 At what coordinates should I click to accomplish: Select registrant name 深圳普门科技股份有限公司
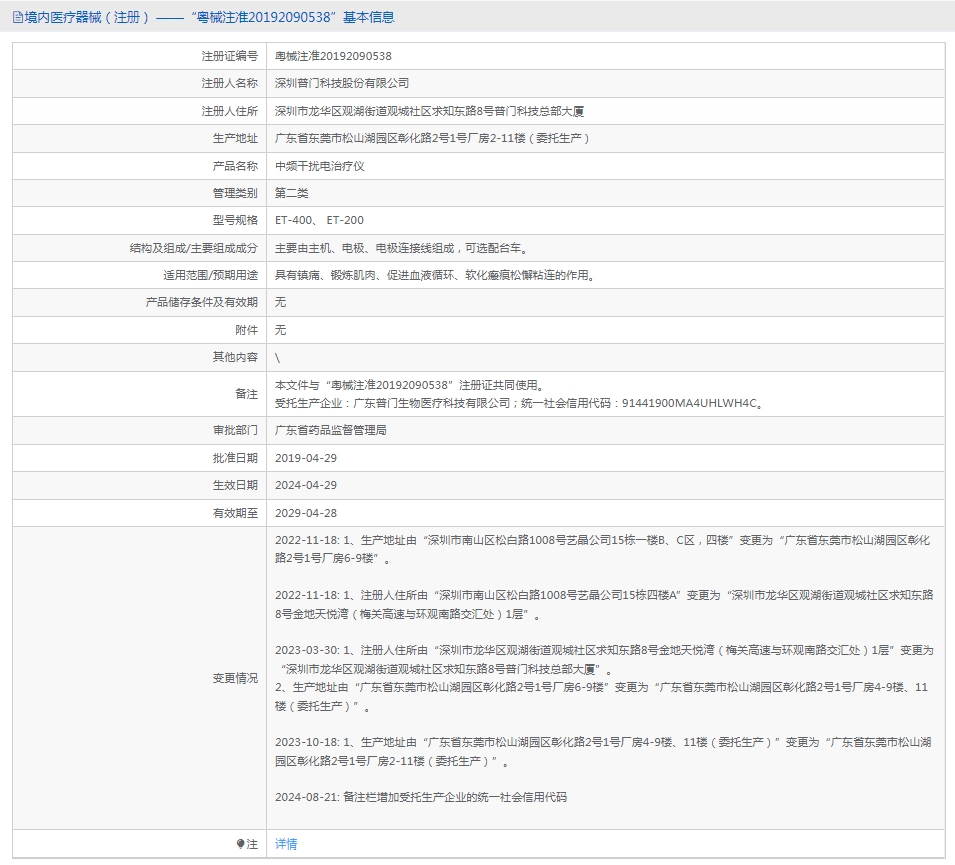[342, 83]
